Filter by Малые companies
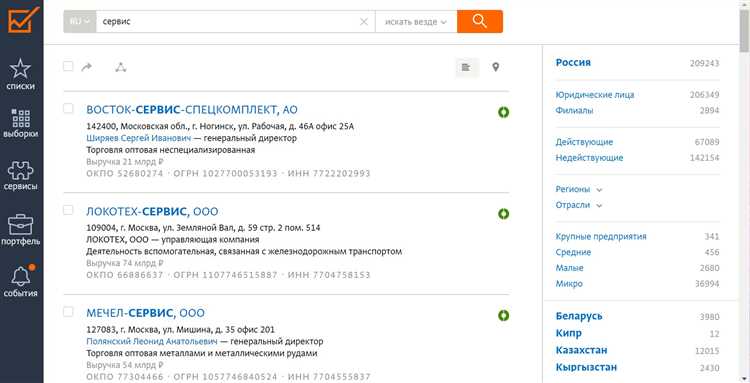Image resolution: width=750 pixels, height=383 pixels. pos(570,268)
